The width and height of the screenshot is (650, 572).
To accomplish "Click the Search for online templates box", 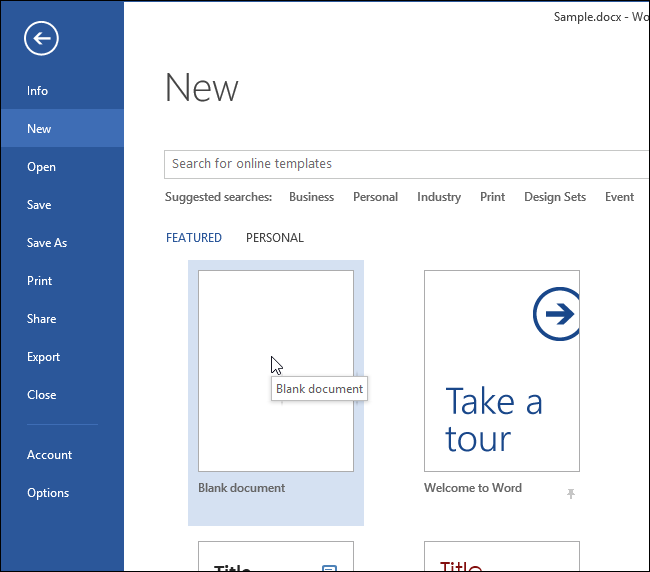I will [400, 164].
